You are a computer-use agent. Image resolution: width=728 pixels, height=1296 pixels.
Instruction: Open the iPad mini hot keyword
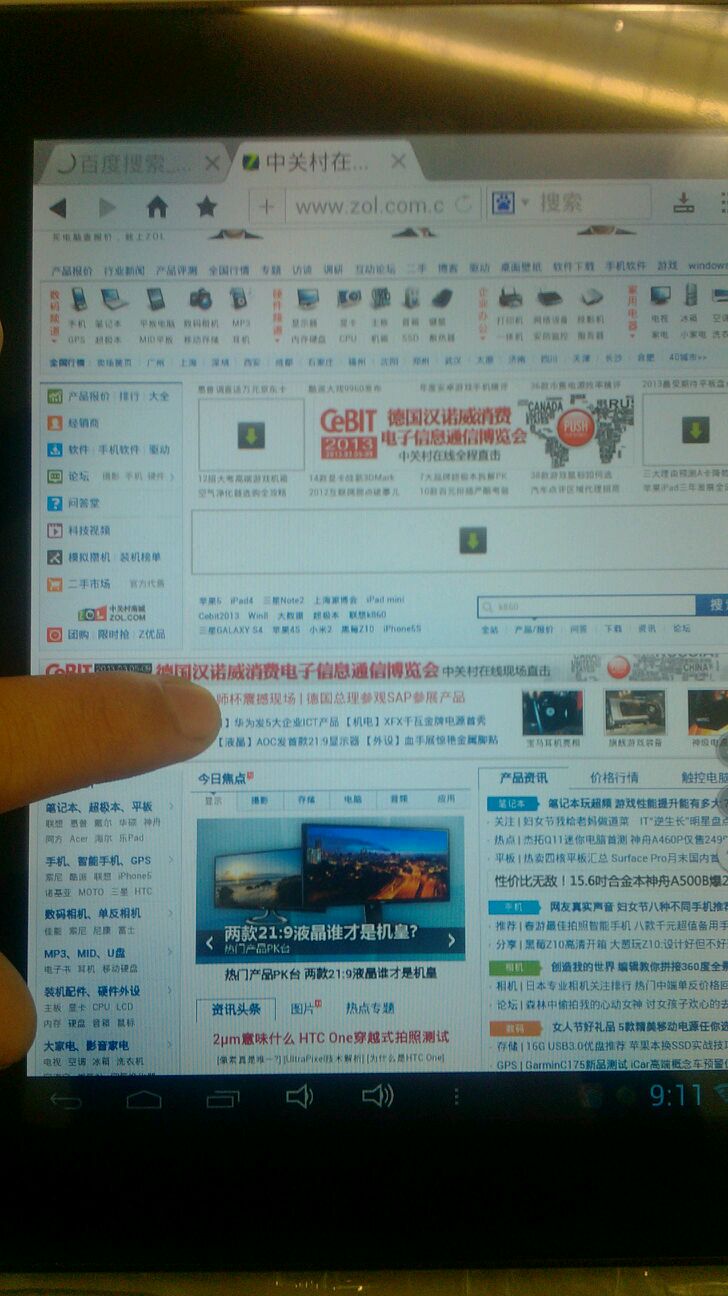coord(385,600)
